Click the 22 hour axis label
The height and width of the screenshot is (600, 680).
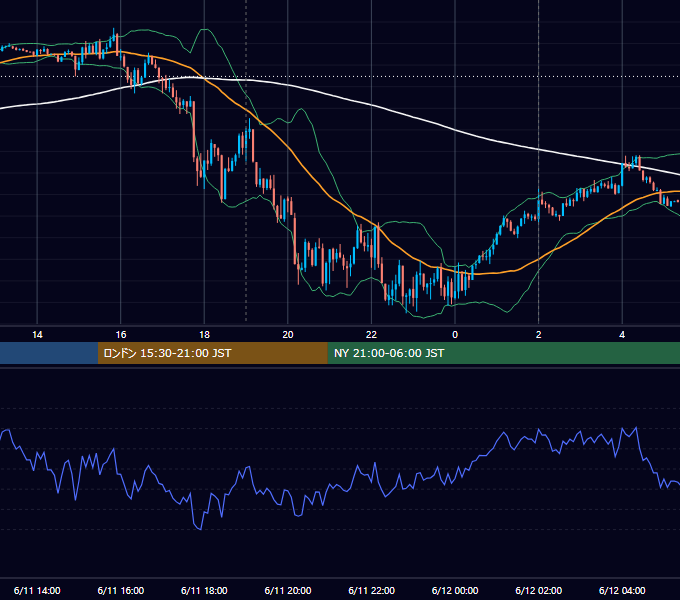pyautogui.click(x=371, y=335)
